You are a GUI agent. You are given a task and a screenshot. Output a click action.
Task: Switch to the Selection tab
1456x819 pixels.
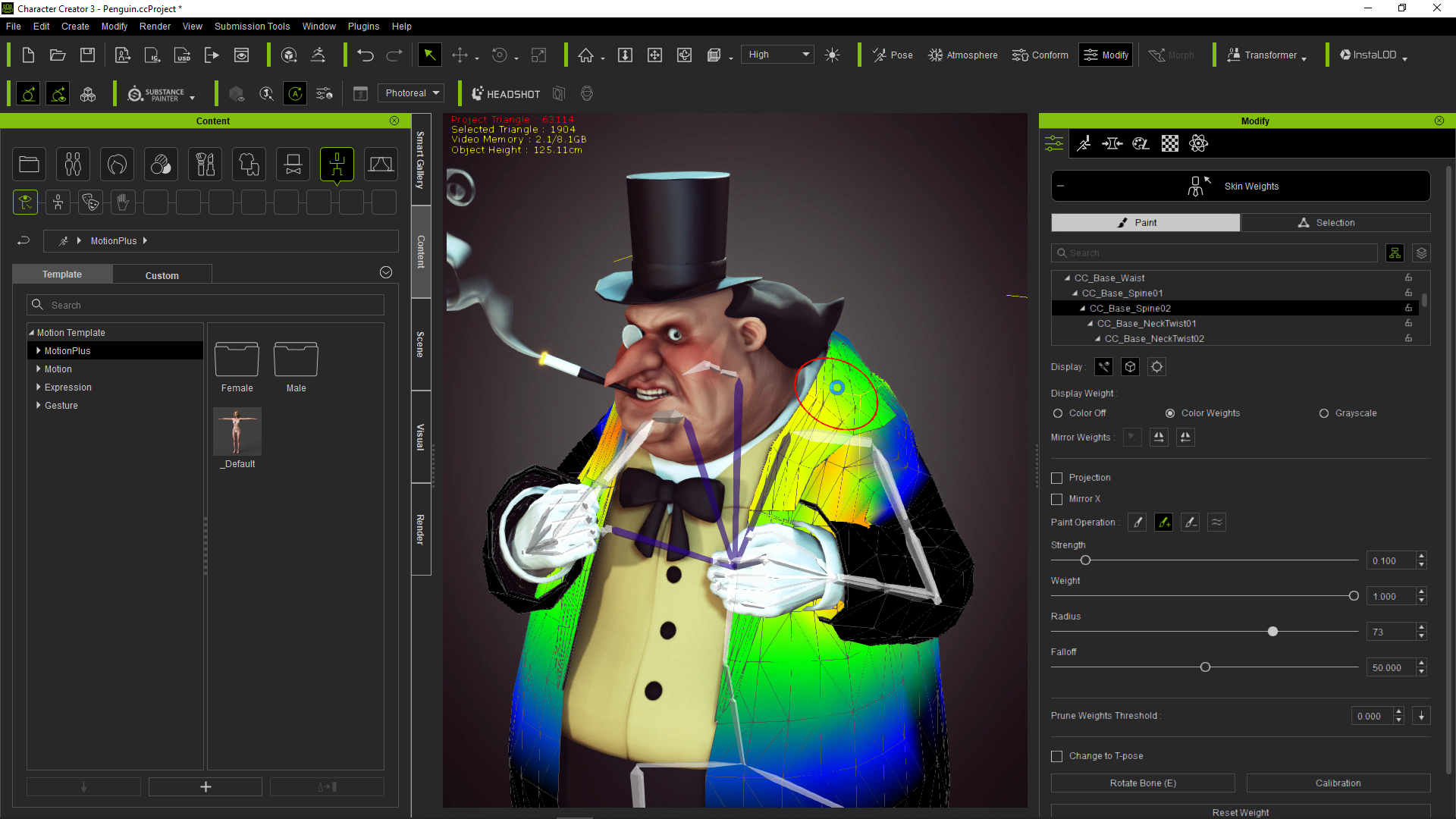click(1335, 223)
